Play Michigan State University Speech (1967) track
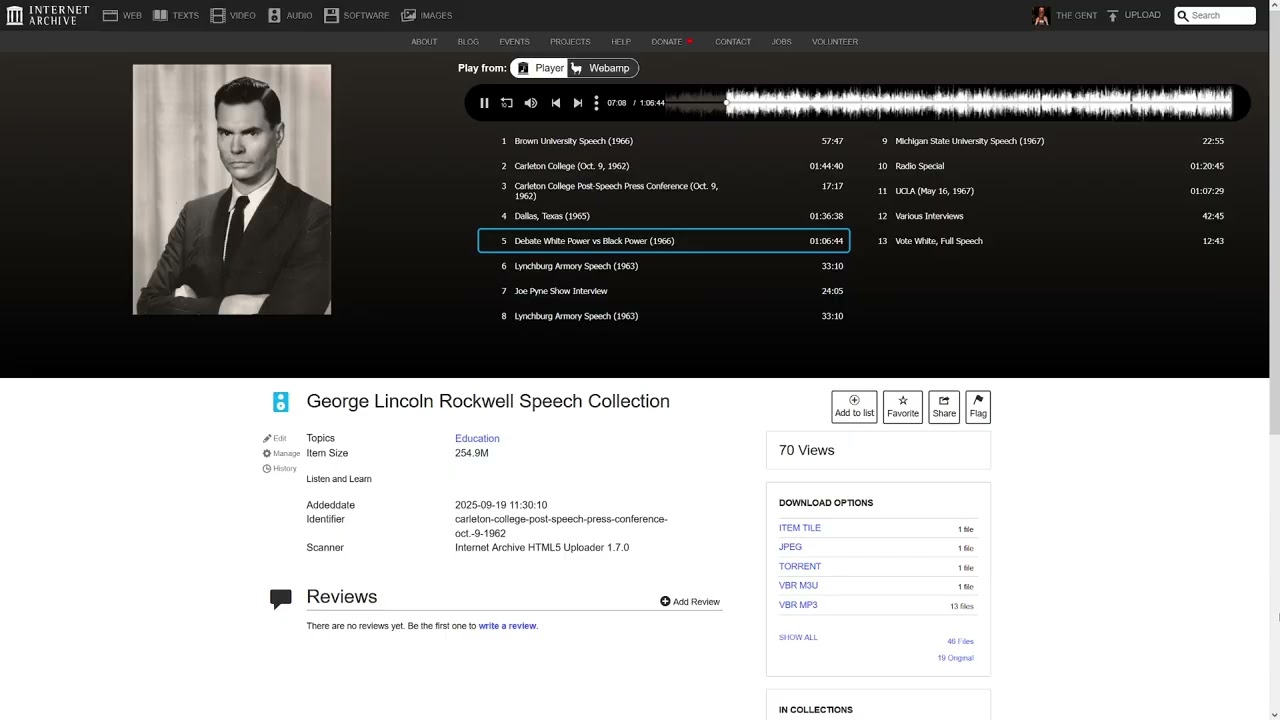The height and width of the screenshot is (720, 1280). tap(1045, 141)
